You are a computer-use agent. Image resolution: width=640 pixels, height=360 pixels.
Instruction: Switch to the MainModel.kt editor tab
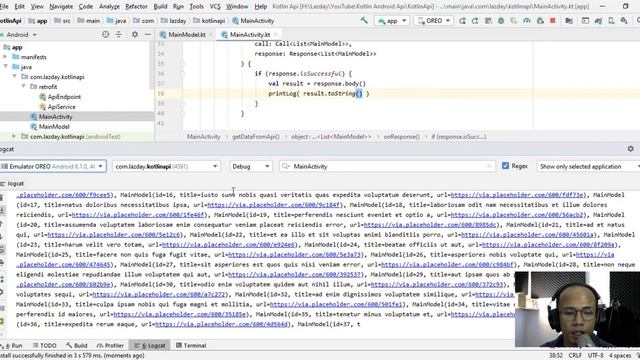pyautogui.click(x=186, y=35)
